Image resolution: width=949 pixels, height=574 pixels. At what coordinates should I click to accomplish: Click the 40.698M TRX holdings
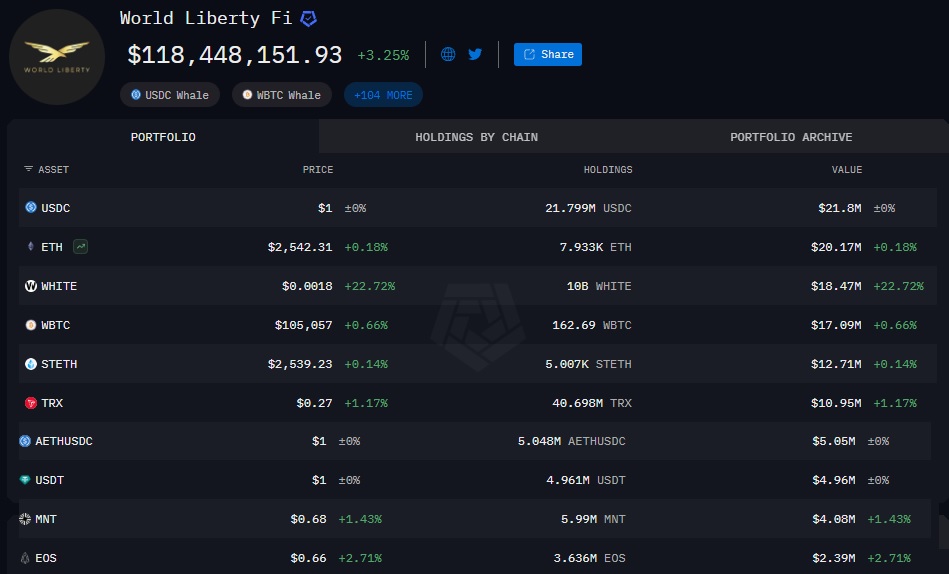592,403
